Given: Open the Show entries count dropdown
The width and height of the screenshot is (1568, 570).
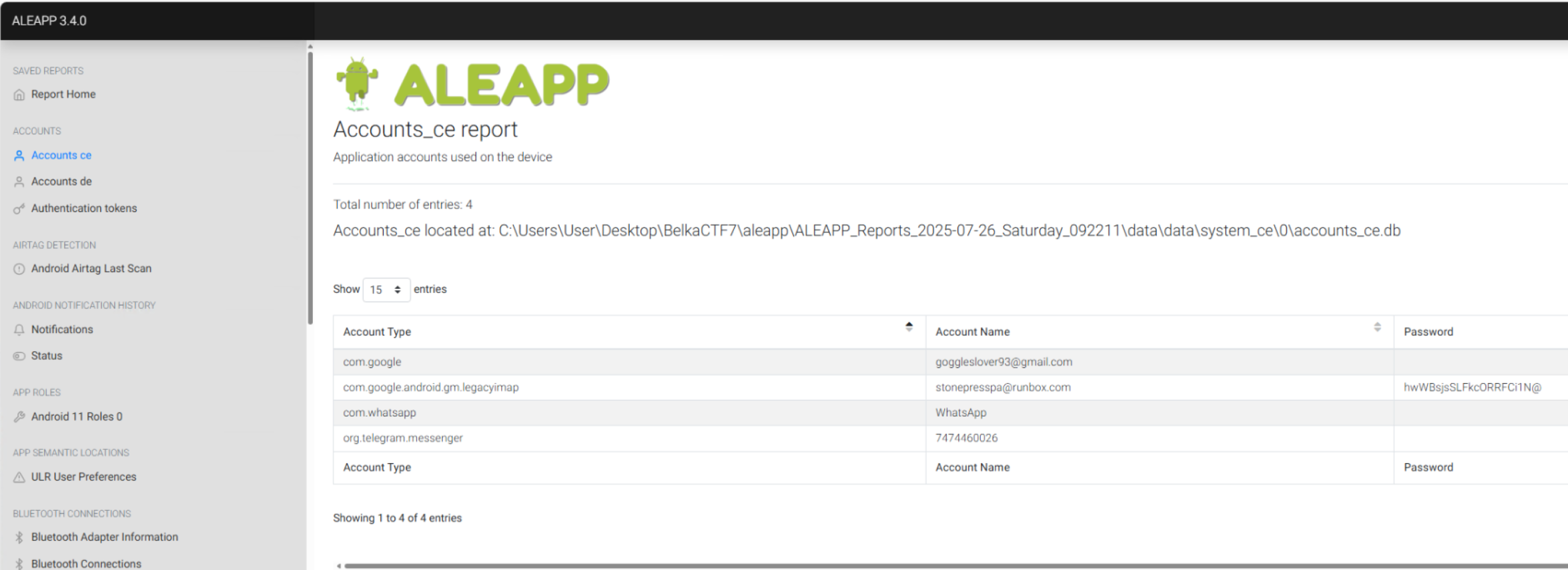Looking at the screenshot, I should (x=386, y=290).
